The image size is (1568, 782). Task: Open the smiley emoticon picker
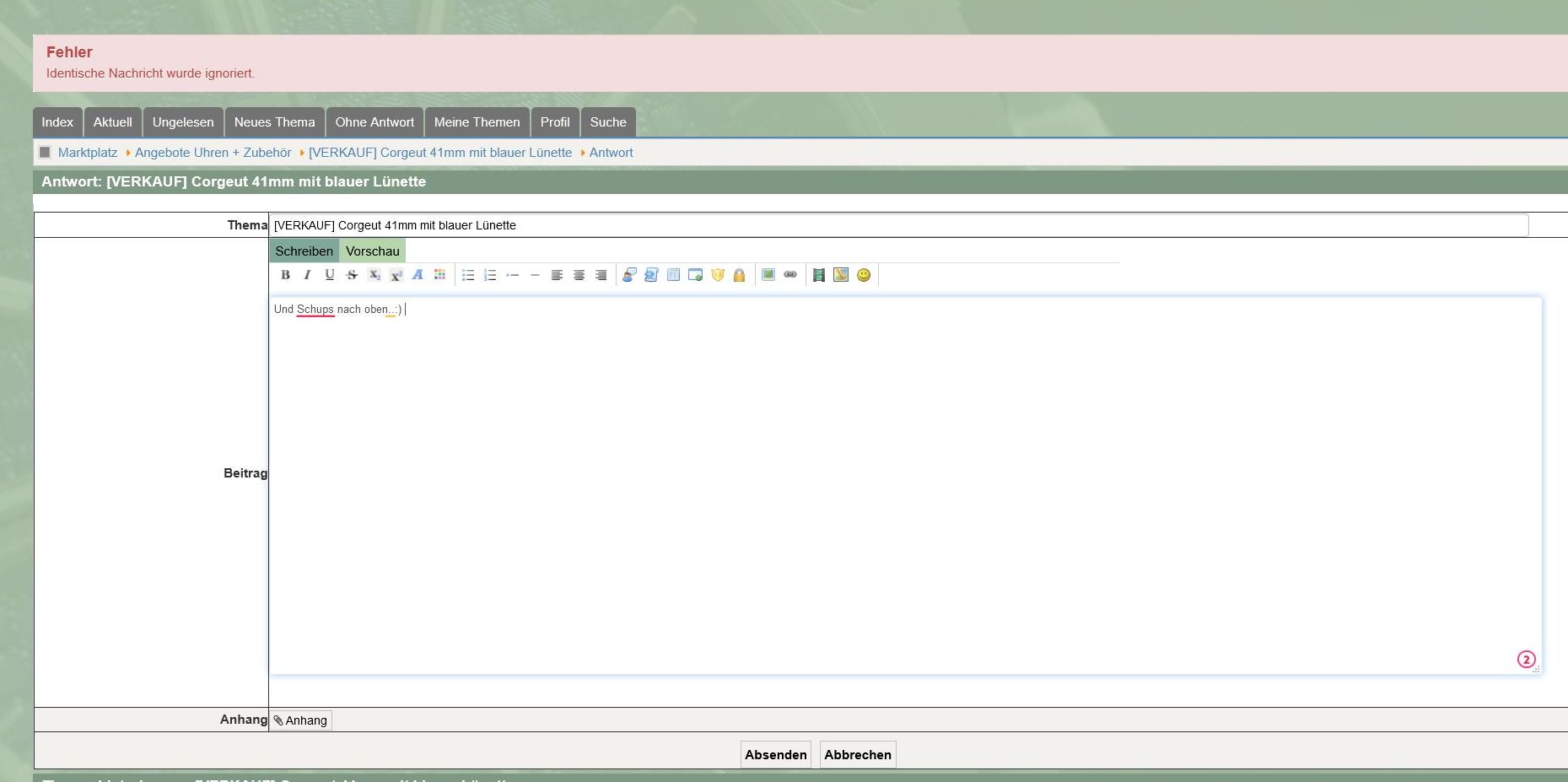click(863, 275)
